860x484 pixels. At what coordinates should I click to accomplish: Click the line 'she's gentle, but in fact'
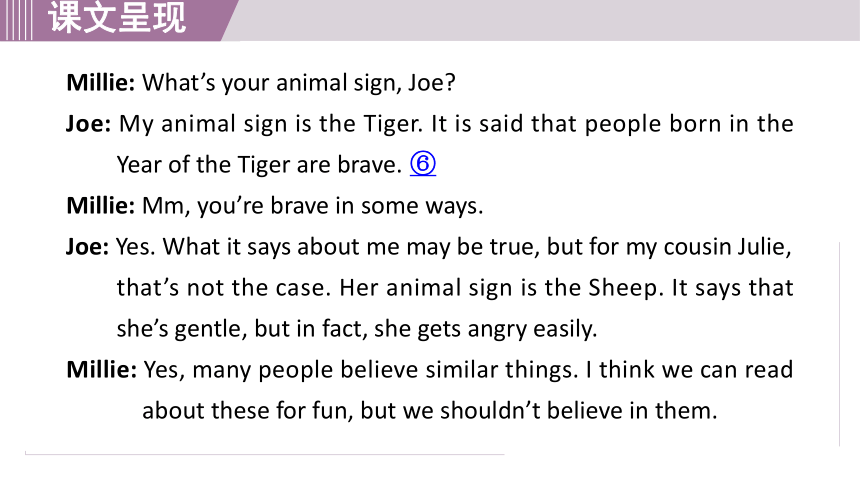tap(357, 329)
